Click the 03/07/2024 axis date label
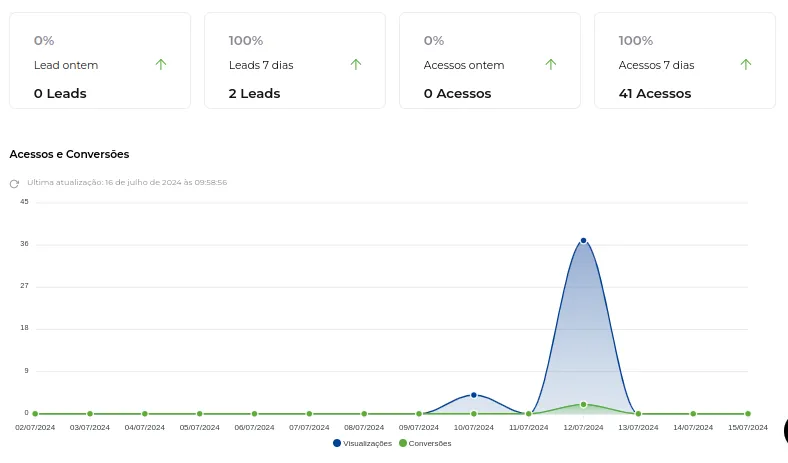This screenshot has width=788, height=463. pos(89,427)
